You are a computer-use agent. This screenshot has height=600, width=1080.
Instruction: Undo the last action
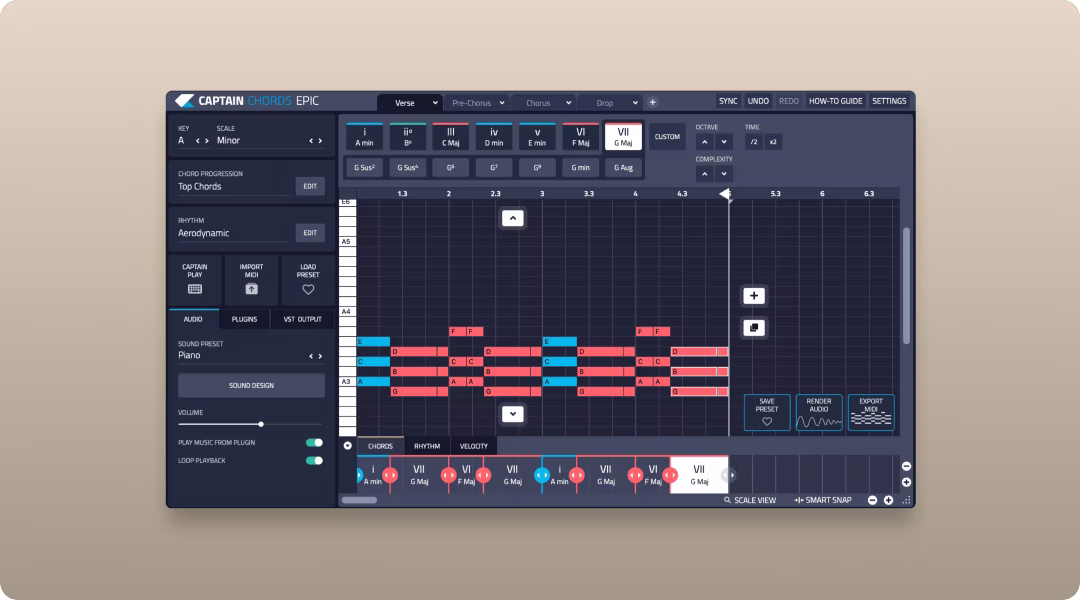(x=758, y=101)
